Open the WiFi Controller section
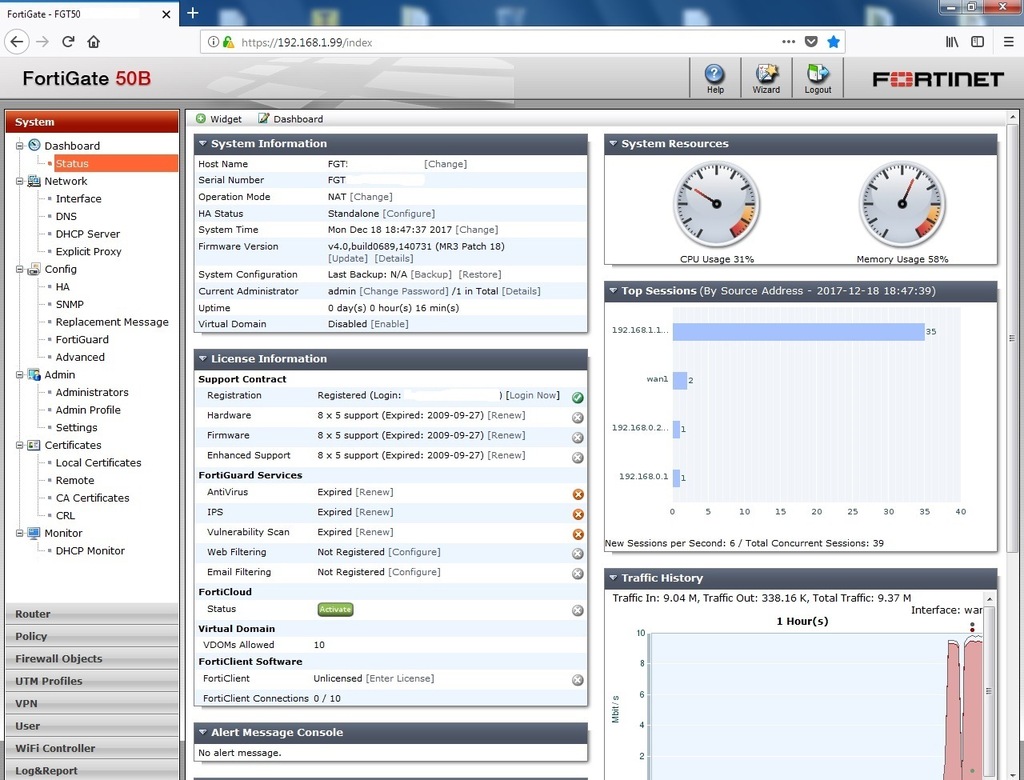The image size is (1024, 780). click(x=91, y=748)
